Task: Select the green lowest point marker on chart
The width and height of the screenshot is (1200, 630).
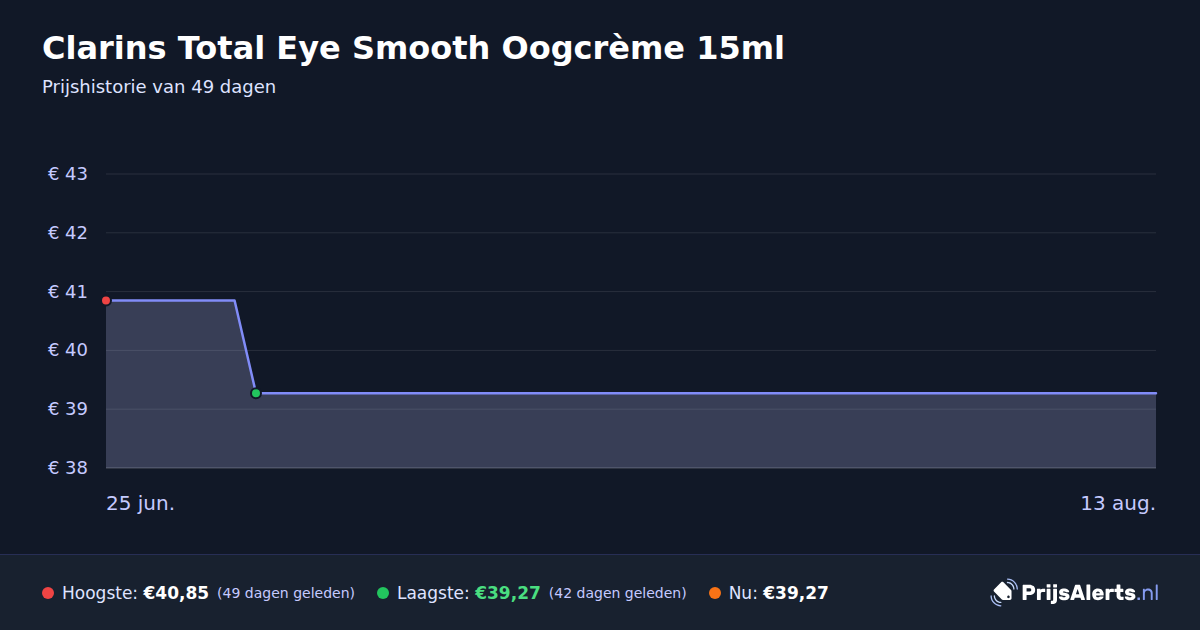Action: pyautogui.click(x=256, y=393)
